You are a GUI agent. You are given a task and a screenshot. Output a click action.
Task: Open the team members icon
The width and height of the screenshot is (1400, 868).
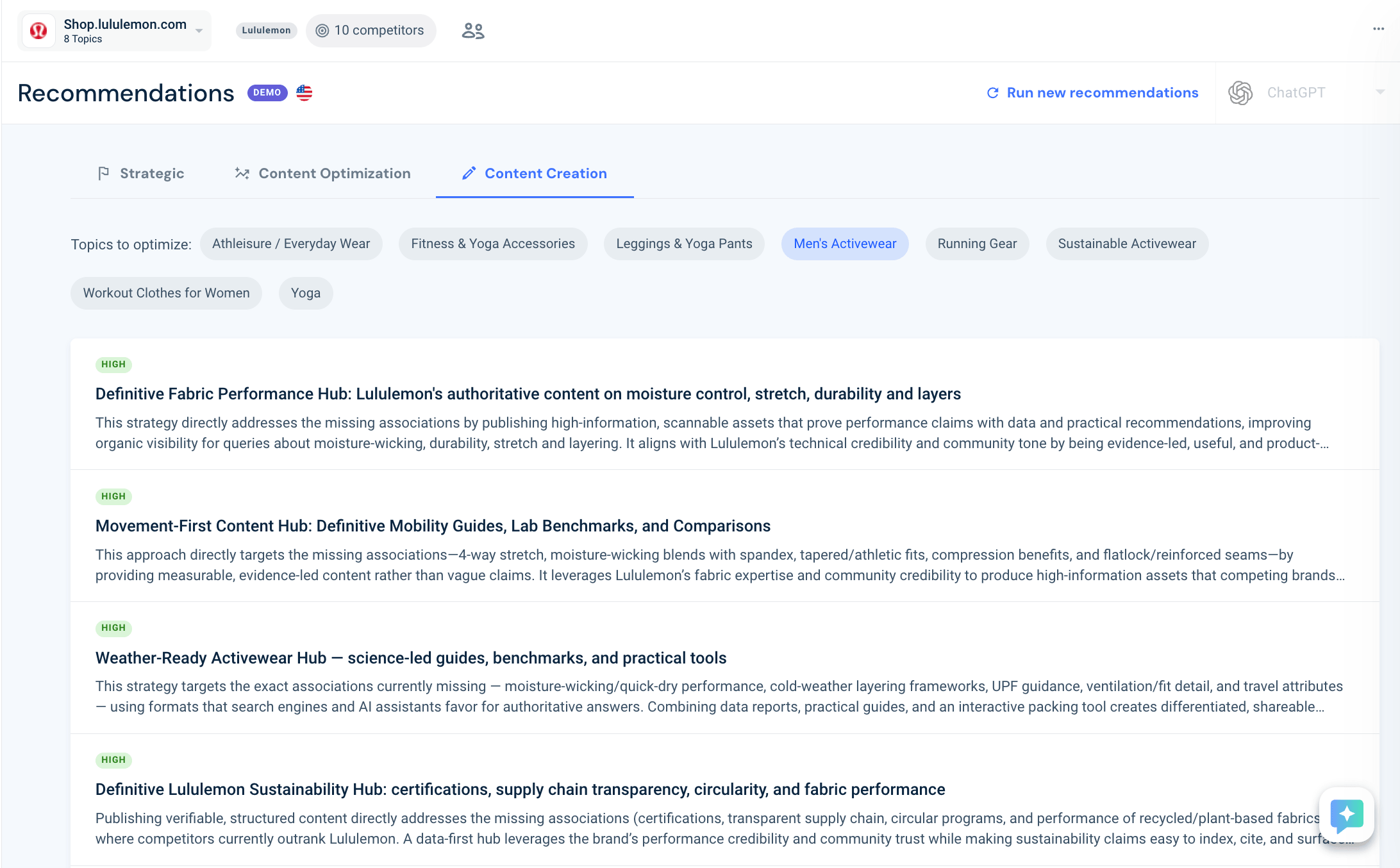473,31
